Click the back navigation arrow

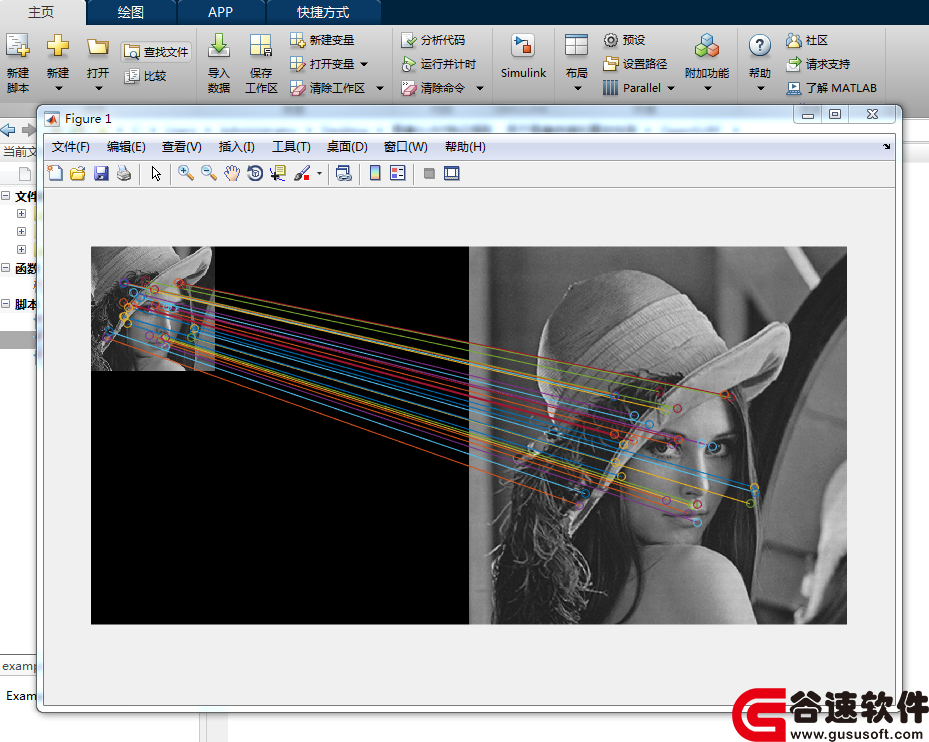(8, 130)
